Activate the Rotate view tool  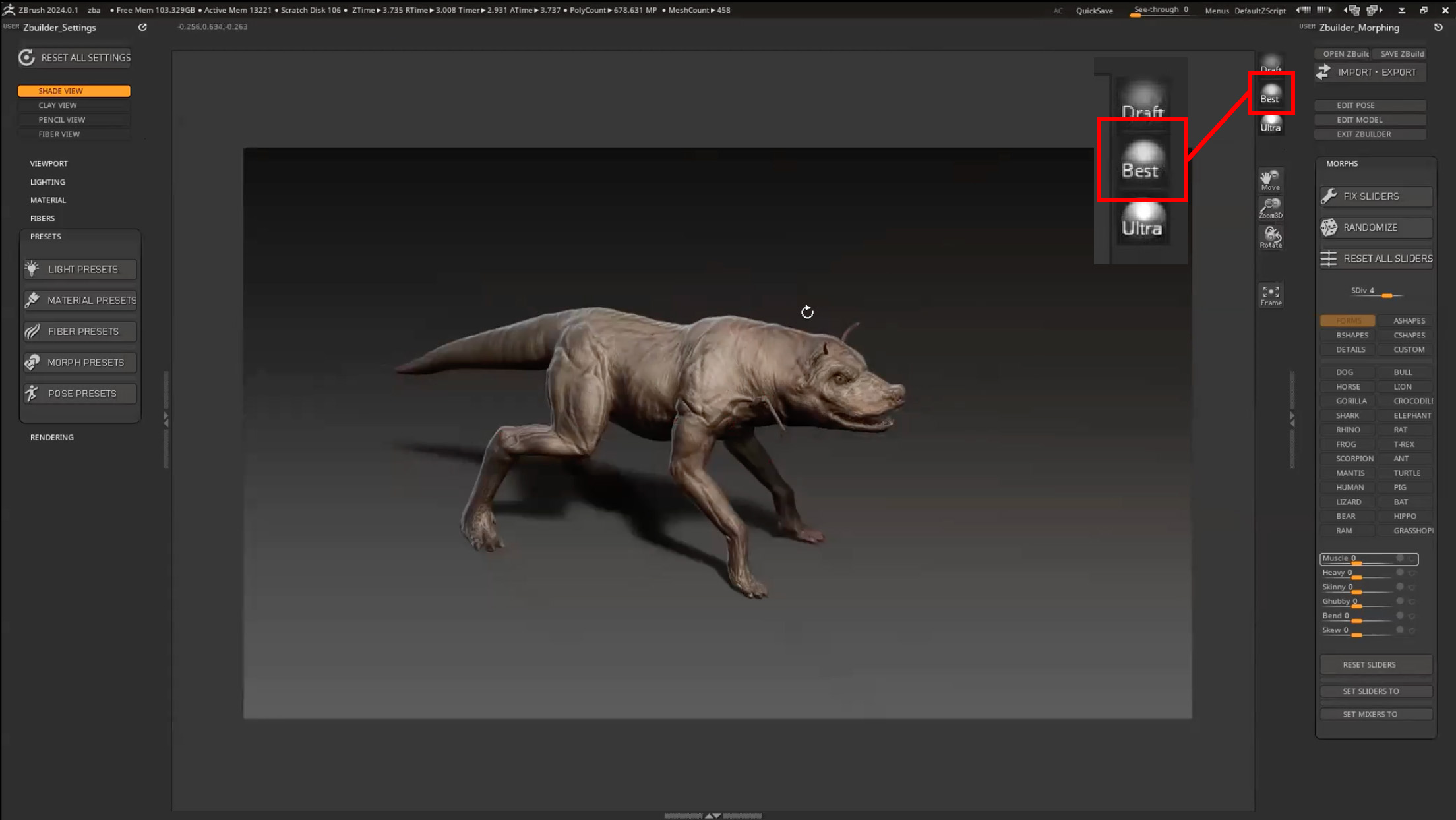1270,237
